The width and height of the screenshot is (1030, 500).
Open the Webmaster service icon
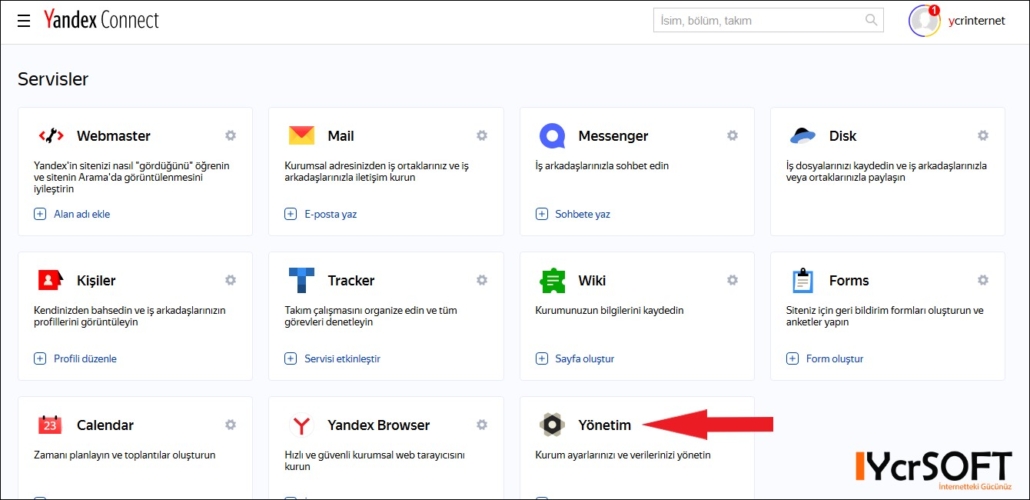point(51,136)
